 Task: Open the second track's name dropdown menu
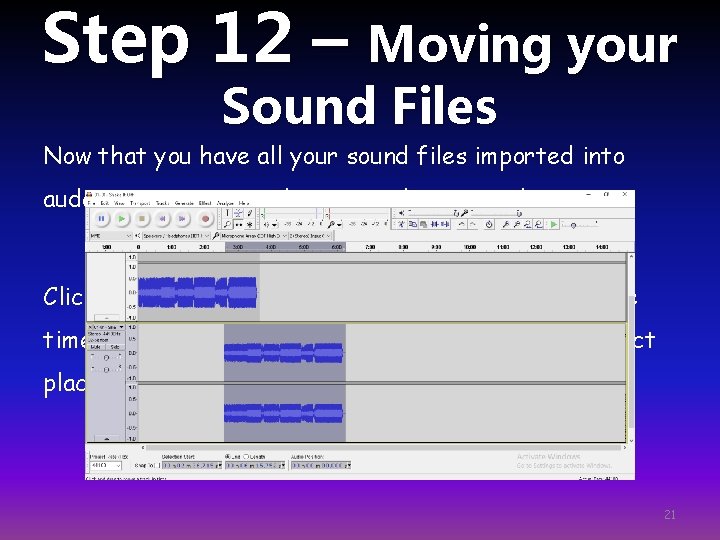[106, 327]
